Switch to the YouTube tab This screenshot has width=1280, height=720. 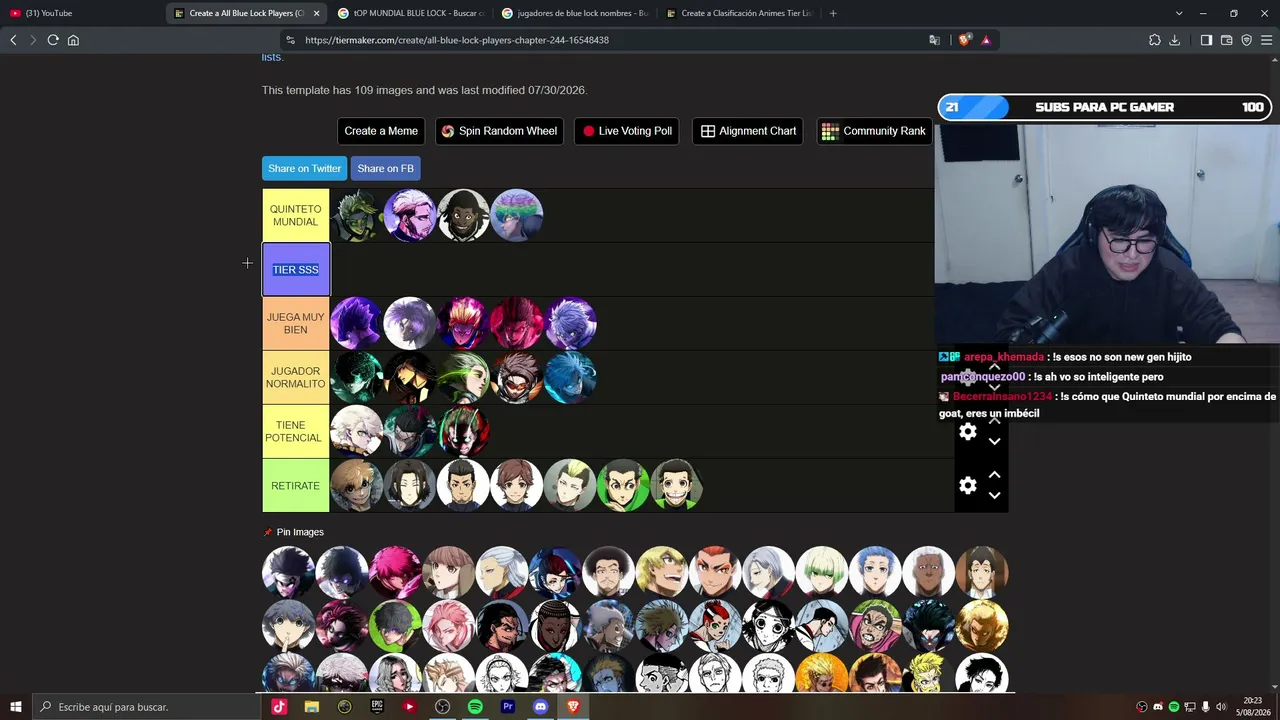click(82, 13)
